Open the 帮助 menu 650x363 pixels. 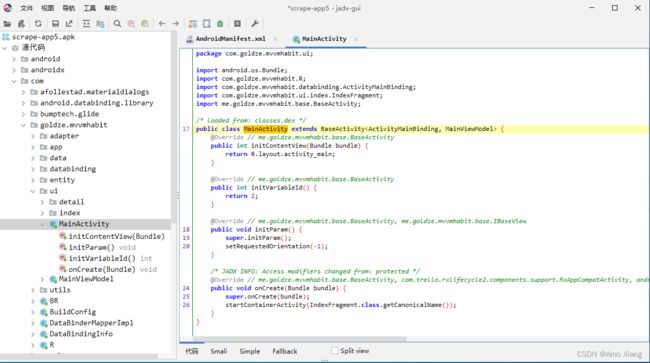111,8
